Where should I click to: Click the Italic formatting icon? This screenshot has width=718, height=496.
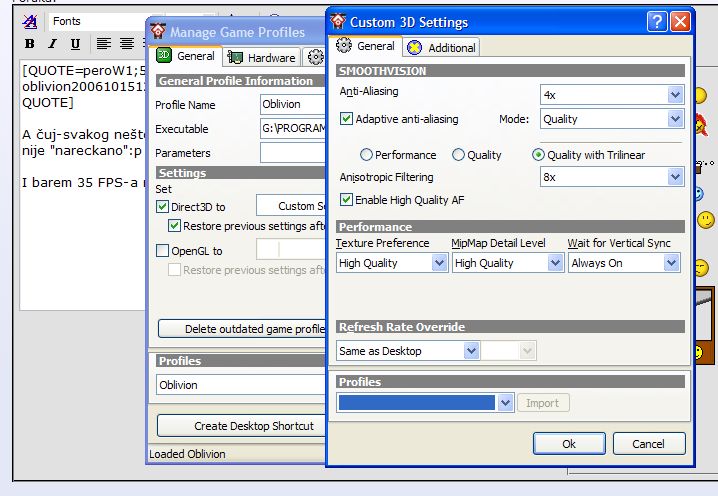point(53,44)
